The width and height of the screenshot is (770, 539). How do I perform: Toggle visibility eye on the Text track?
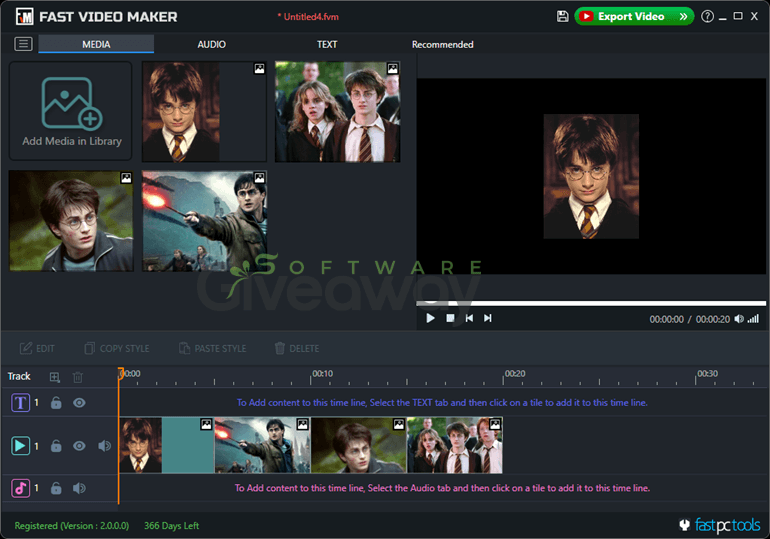tap(79, 403)
